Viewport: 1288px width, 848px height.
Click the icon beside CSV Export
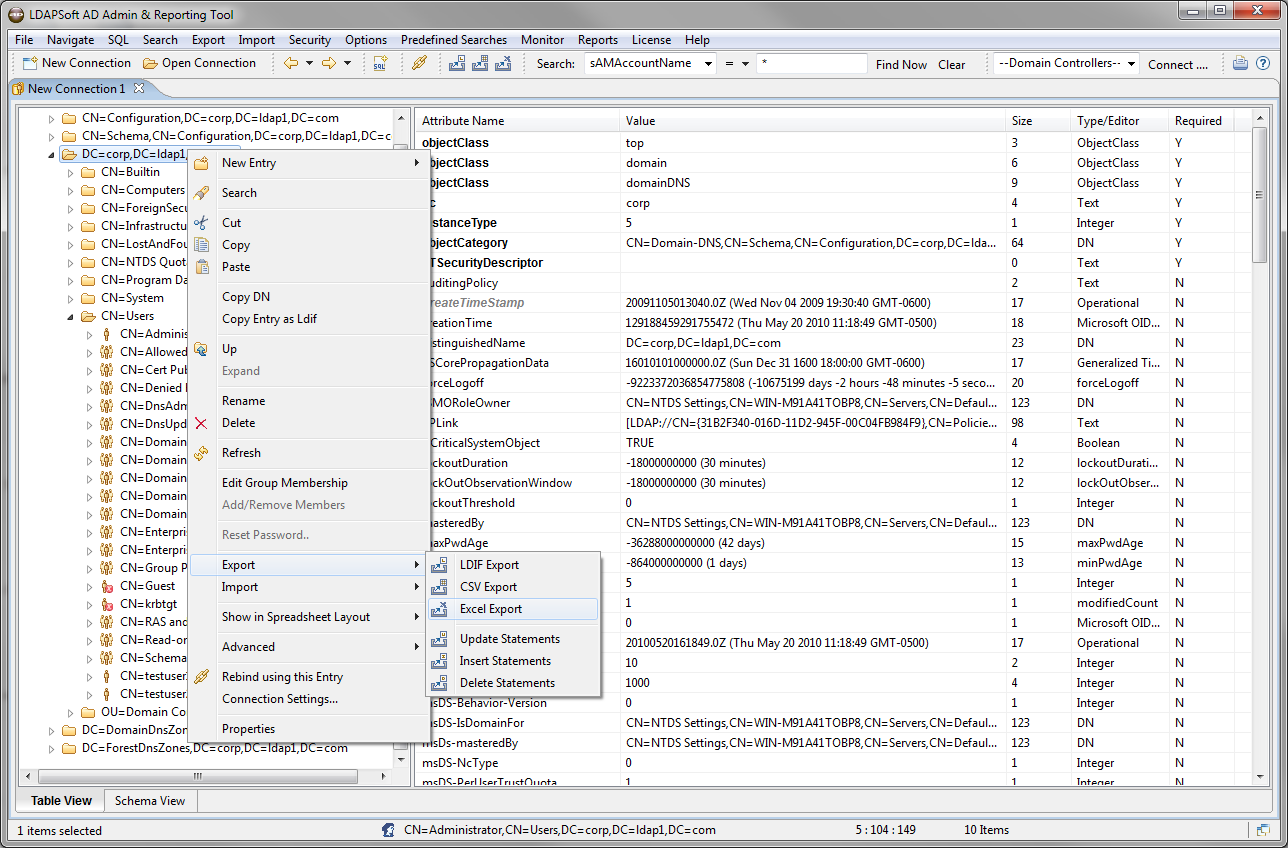coord(439,587)
